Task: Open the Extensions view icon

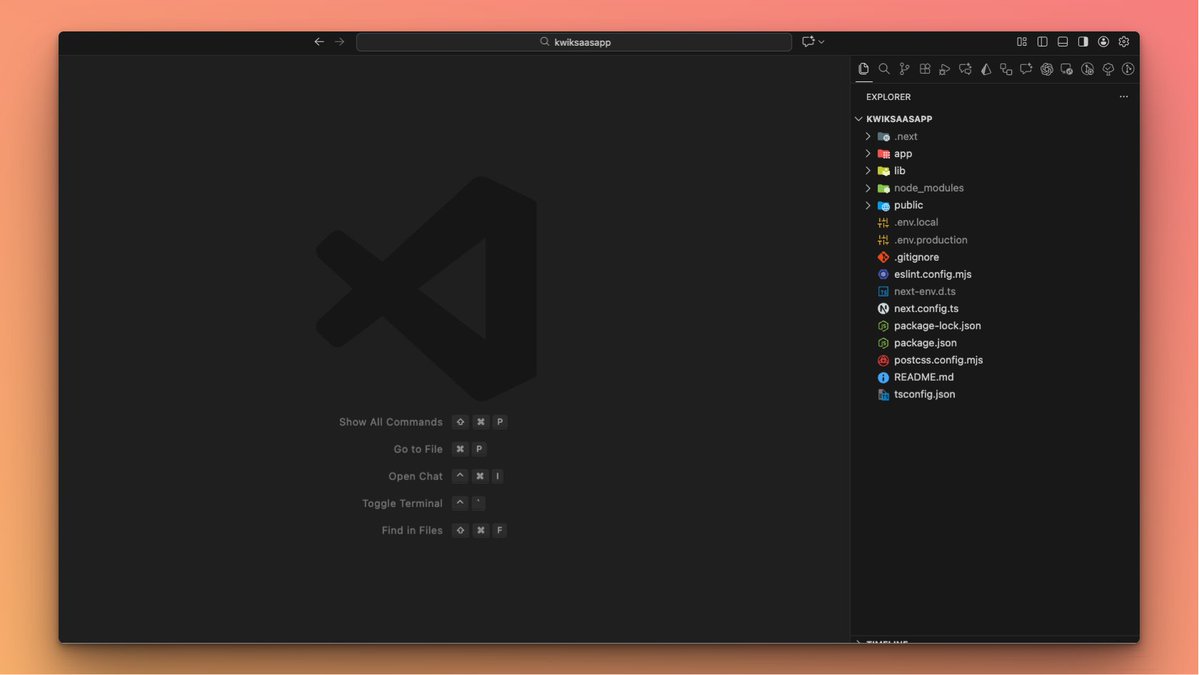Action: (924, 69)
